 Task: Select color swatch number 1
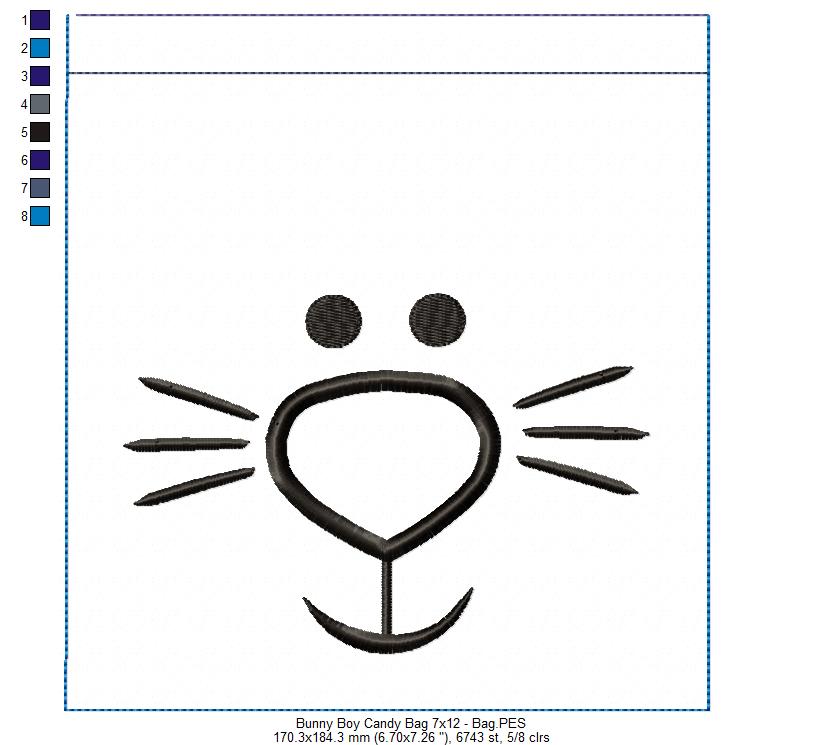point(40,19)
